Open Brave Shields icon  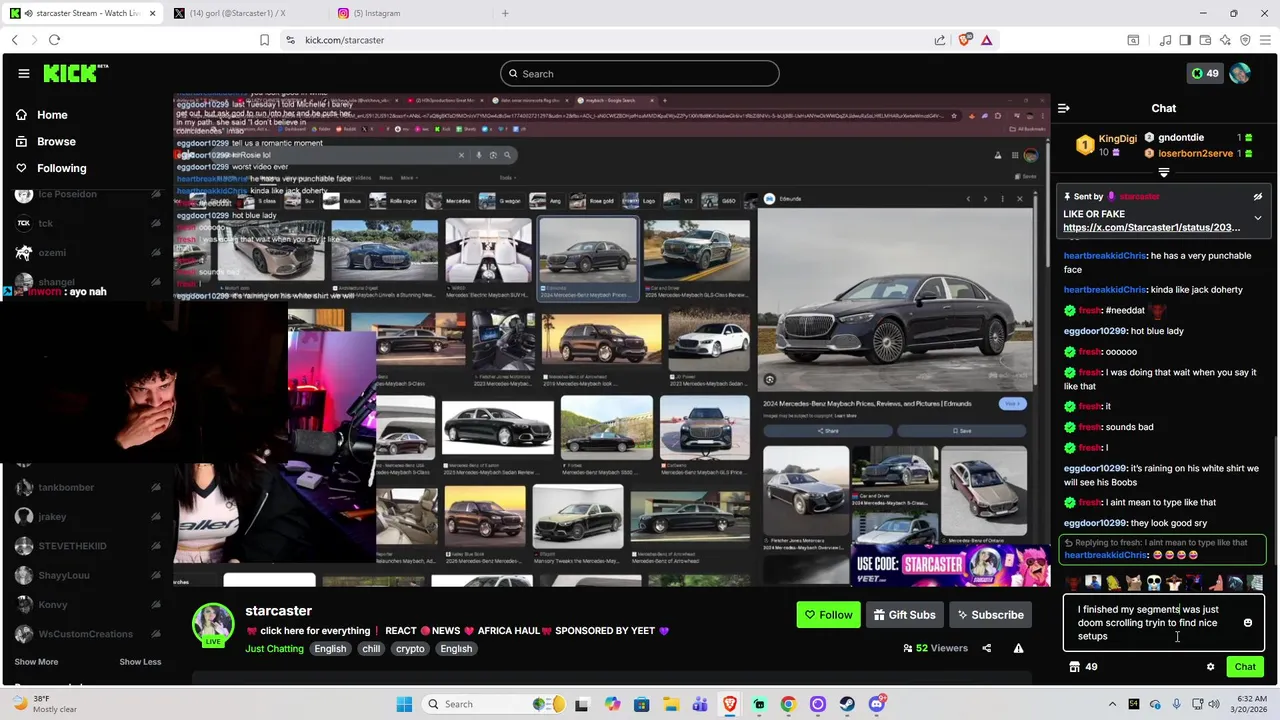[x=964, y=40]
